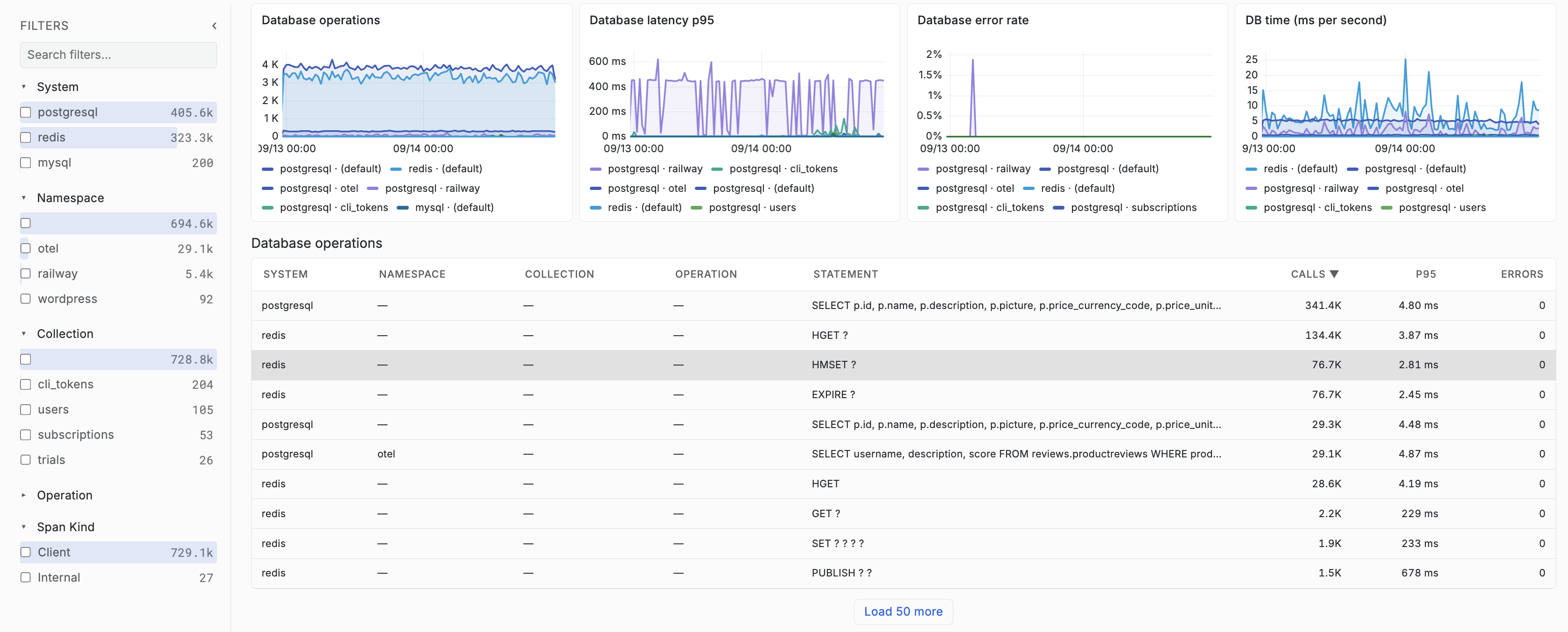The width and height of the screenshot is (1568, 632).
Task: Toggle redis · (default) legend in DB time chart
Action: coord(1292,169)
